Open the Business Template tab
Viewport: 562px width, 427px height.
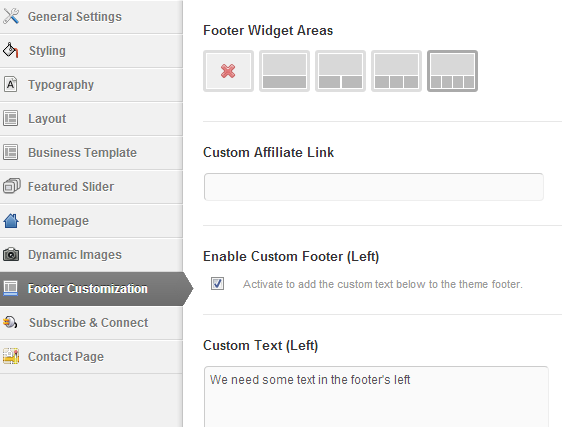91,153
